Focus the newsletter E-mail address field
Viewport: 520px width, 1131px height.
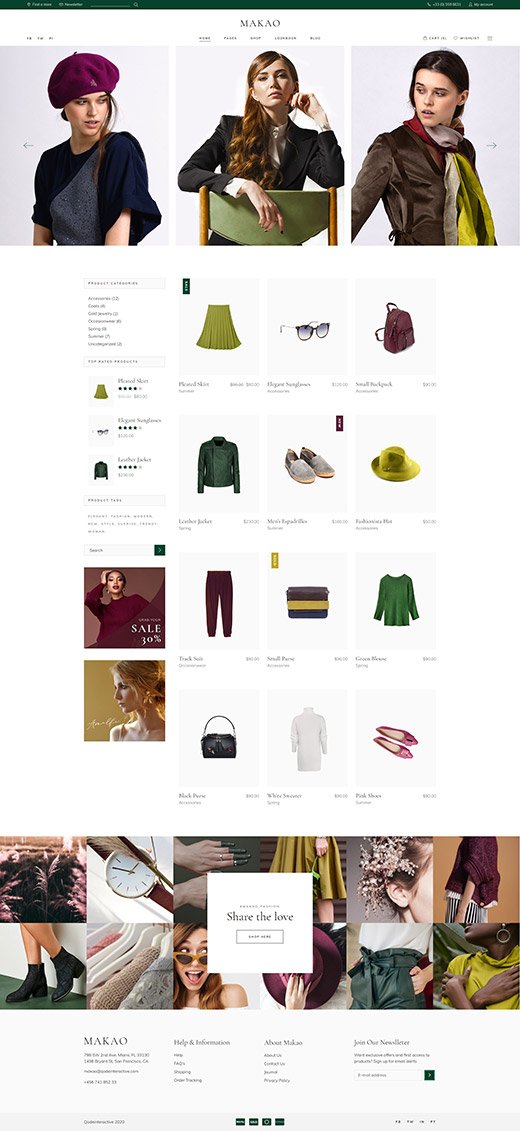tap(388, 1075)
